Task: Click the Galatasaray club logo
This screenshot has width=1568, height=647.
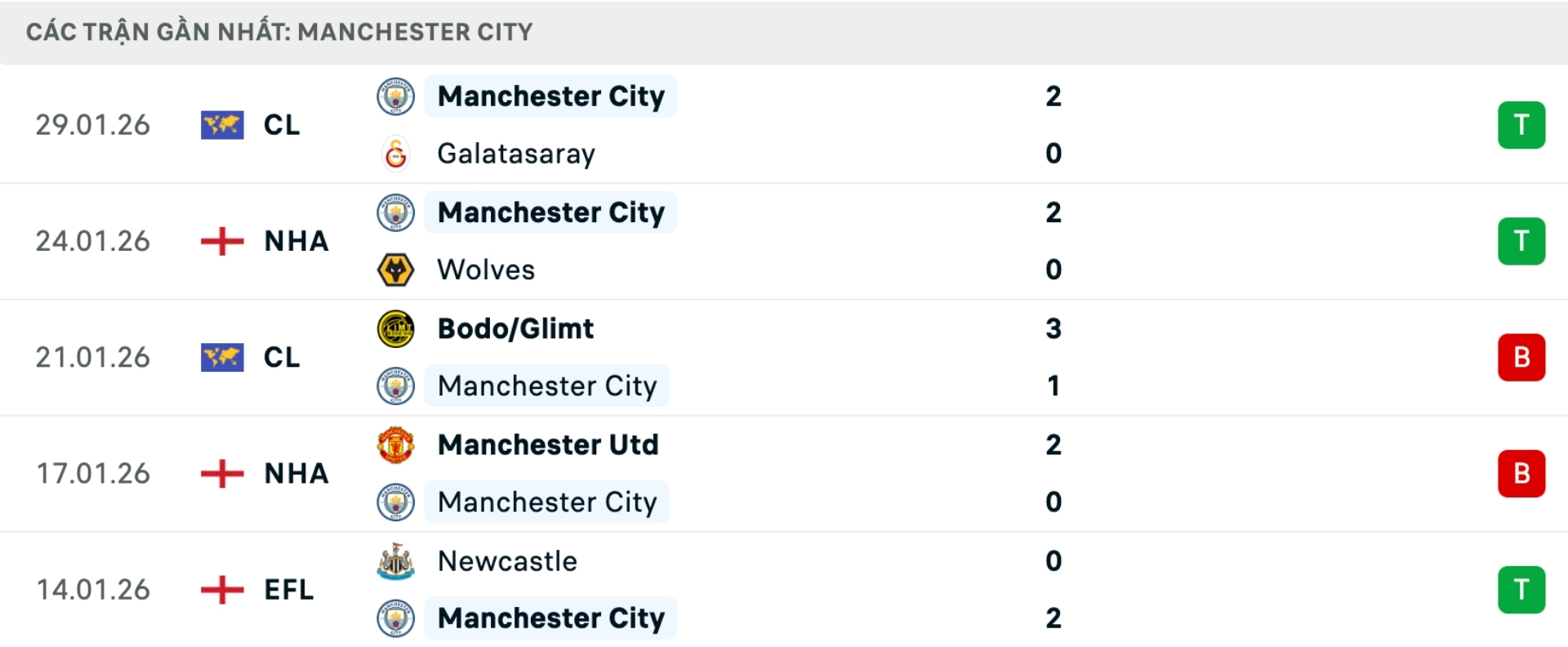Action: point(395,154)
